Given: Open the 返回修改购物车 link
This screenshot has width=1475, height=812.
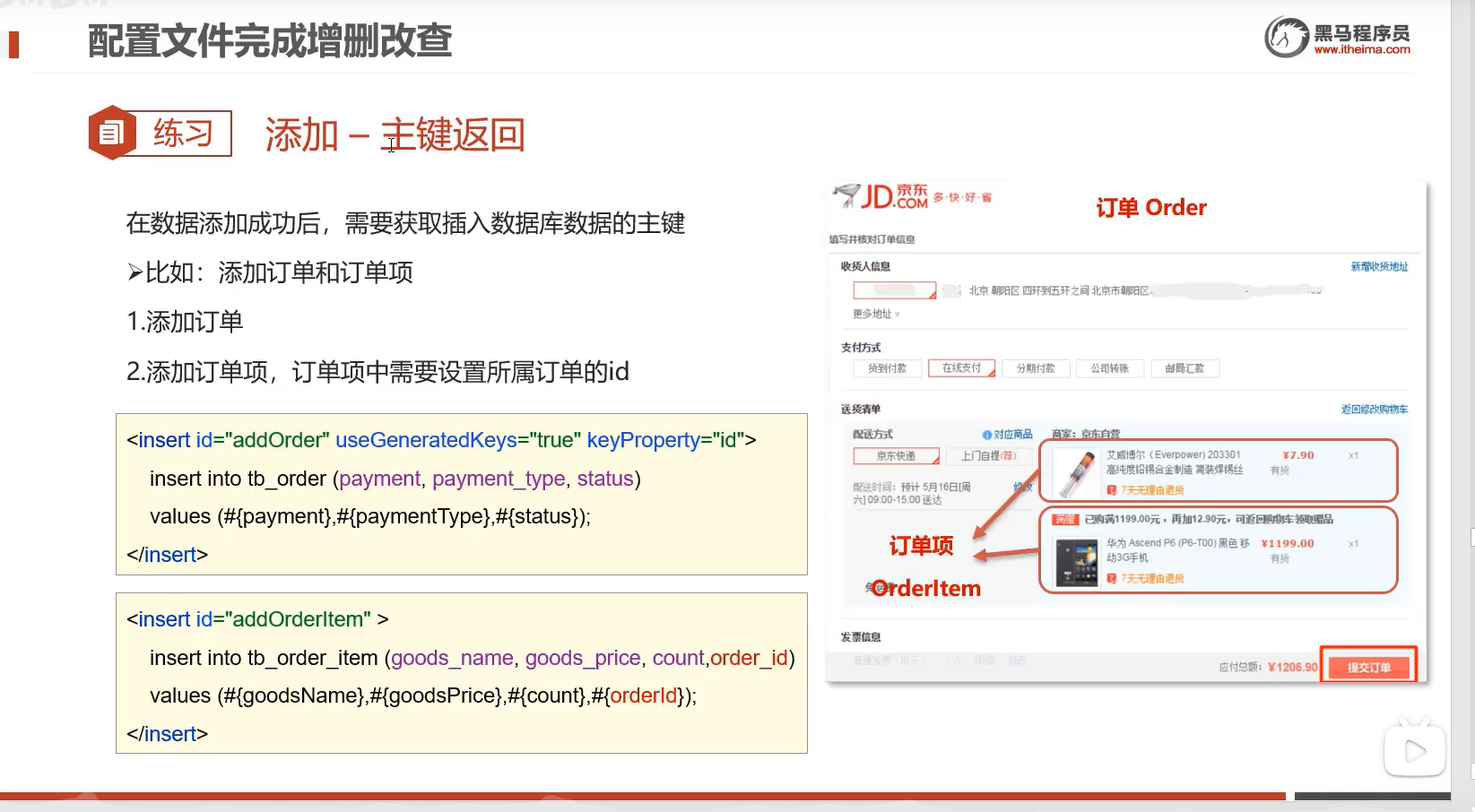Looking at the screenshot, I should coord(1374,409).
